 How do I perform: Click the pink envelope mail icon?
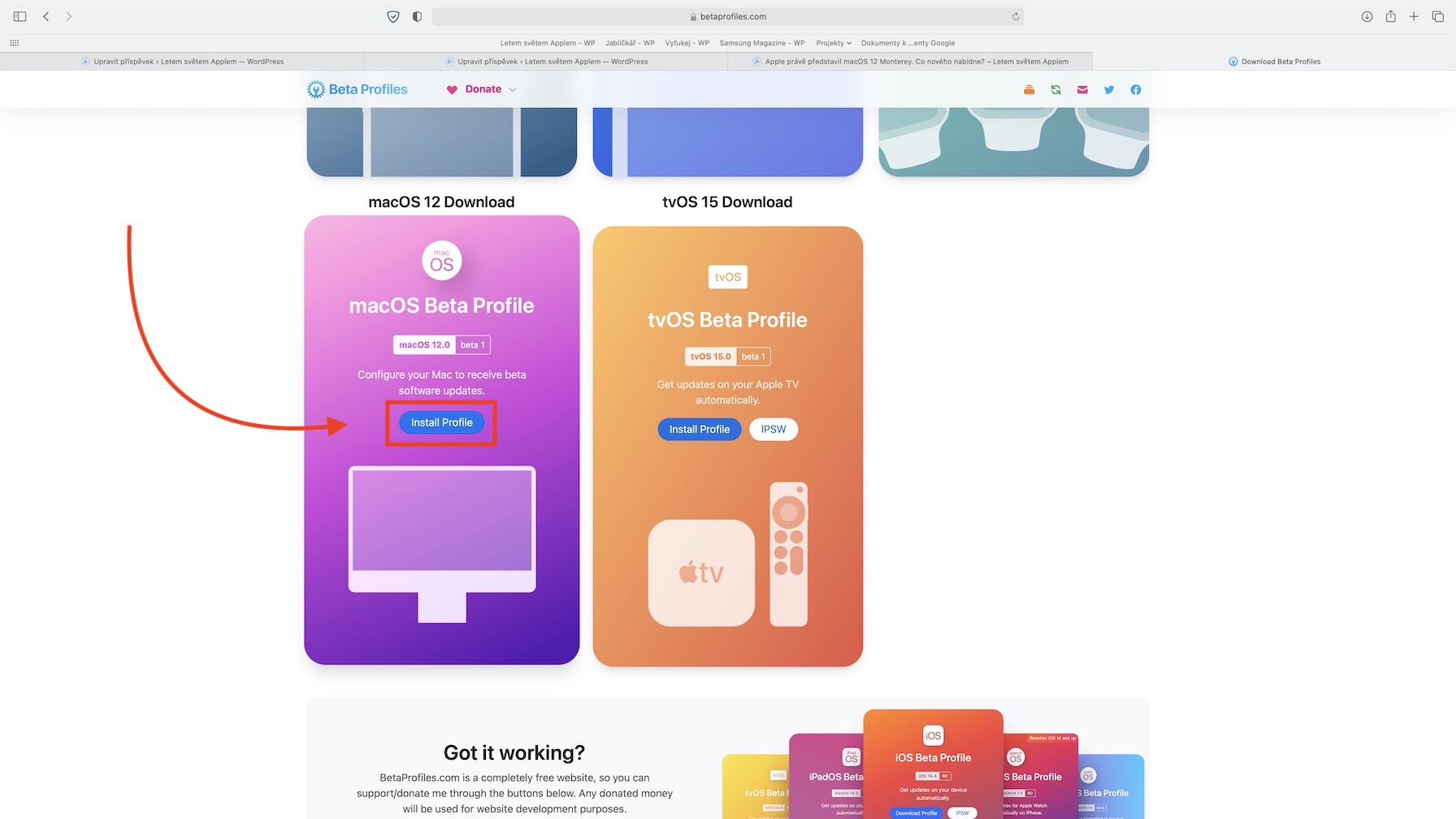click(x=1082, y=89)
